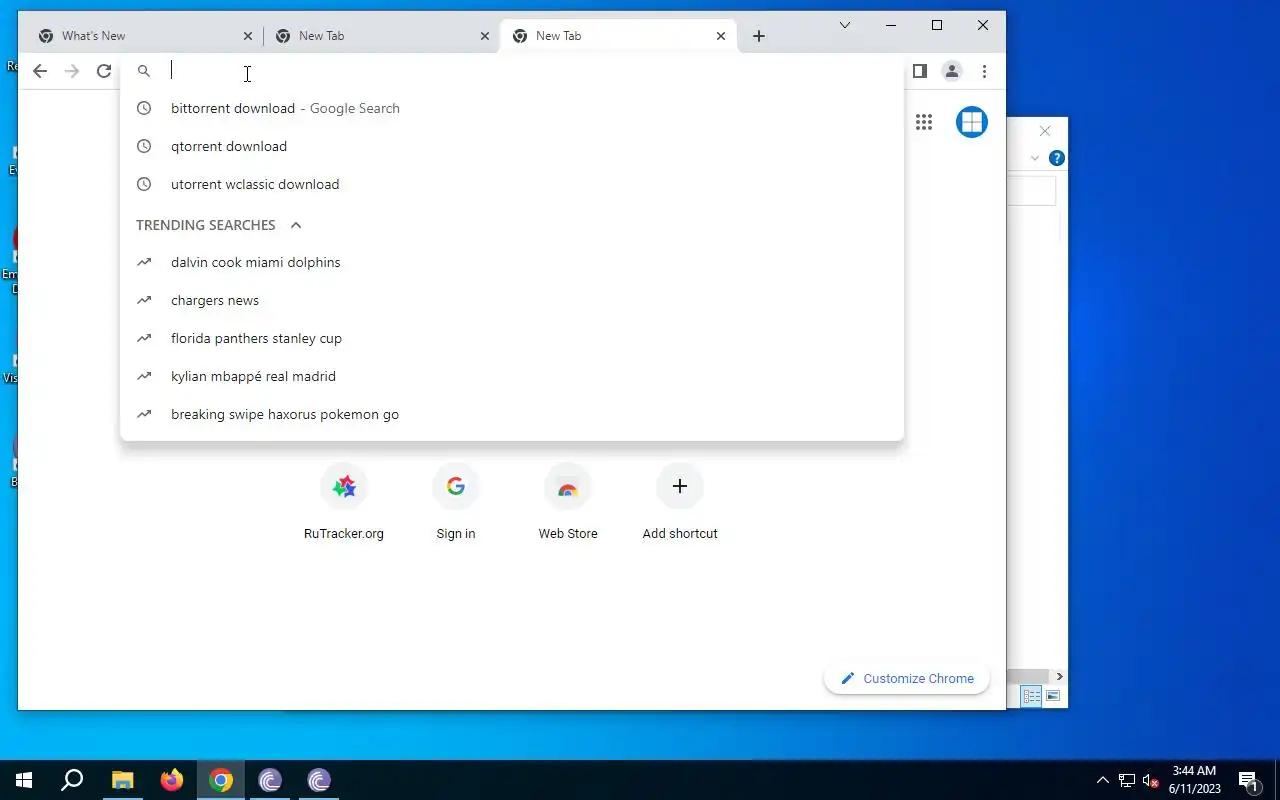Open the second BitTorrent taskbar icon
1280x800 pixels.
pyautogui.click(x=319, y=780)
